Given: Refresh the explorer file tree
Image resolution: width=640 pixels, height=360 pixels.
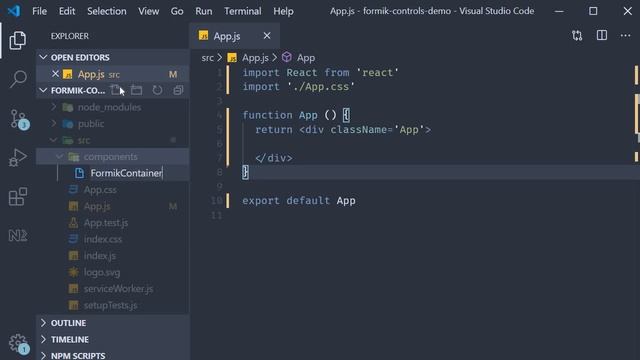Looking at the screenshot, I should (157, 90).
